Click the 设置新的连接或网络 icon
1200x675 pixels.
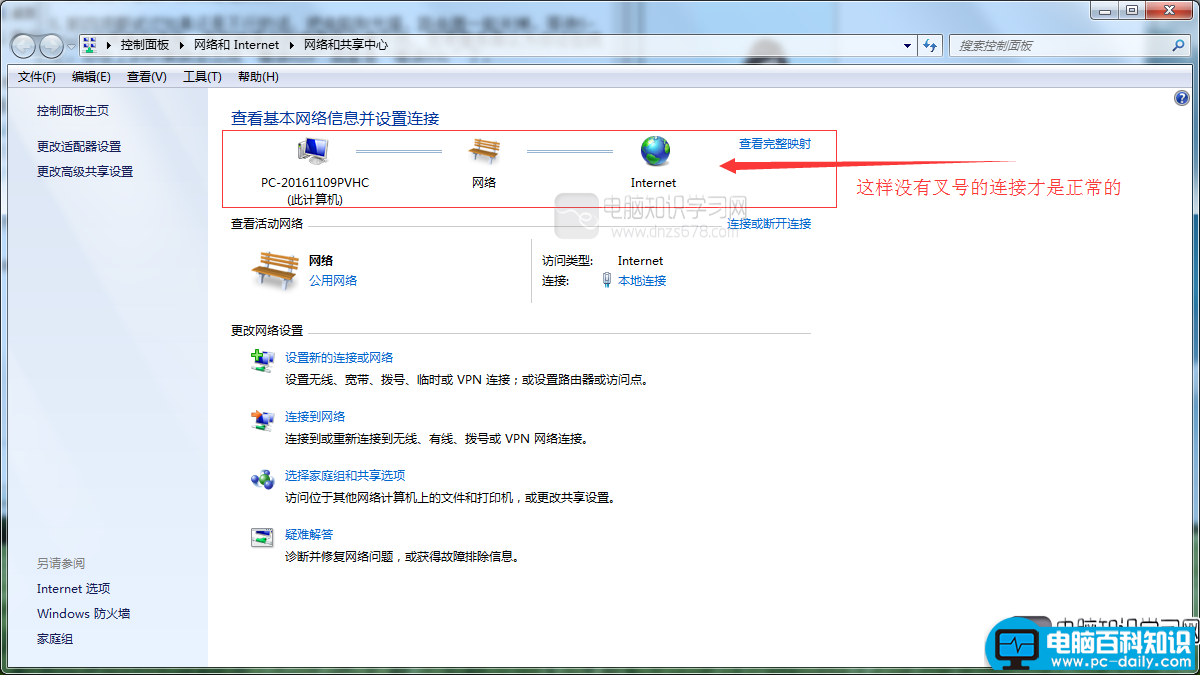tap(262, 361)
